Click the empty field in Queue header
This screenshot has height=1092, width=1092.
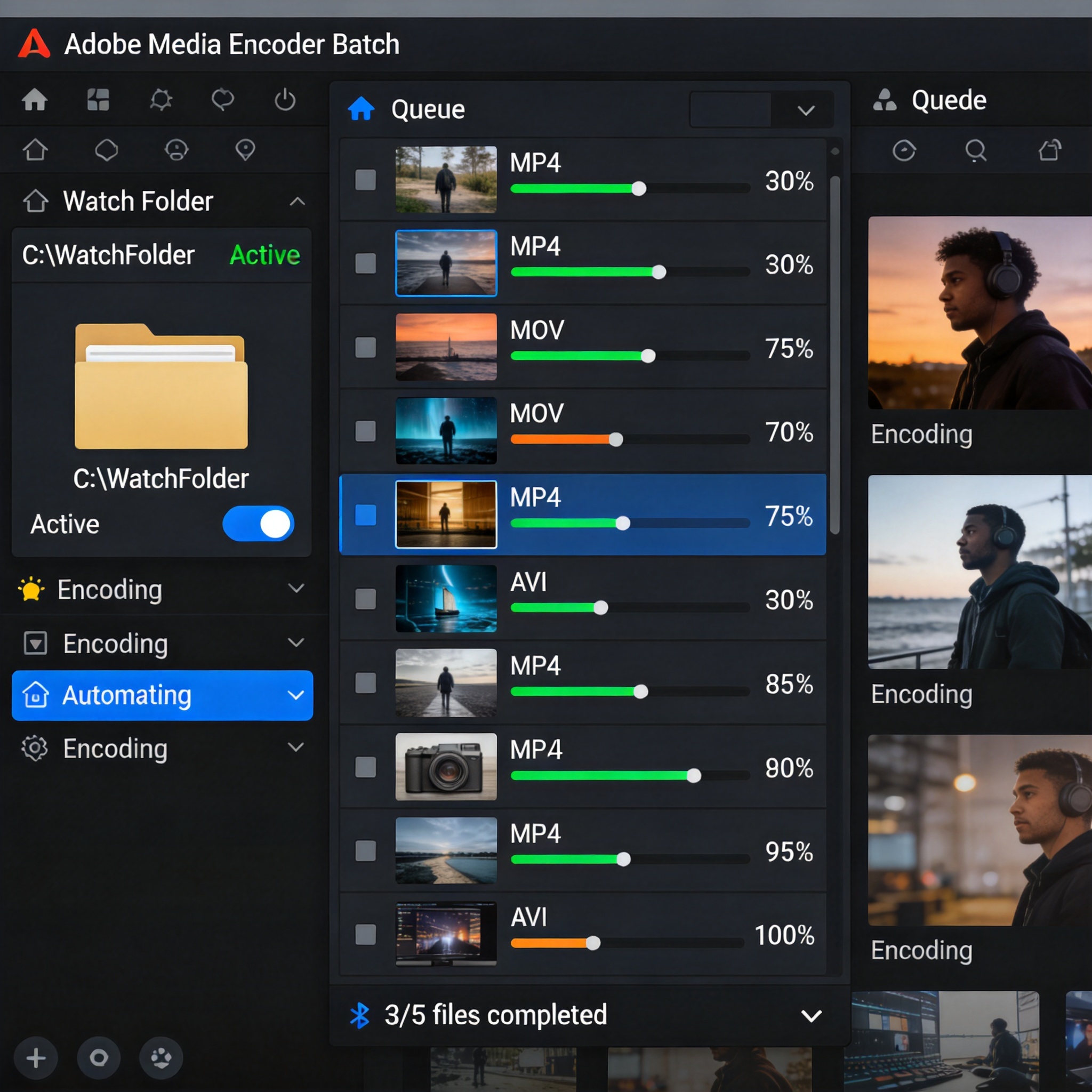click(730, 109)
